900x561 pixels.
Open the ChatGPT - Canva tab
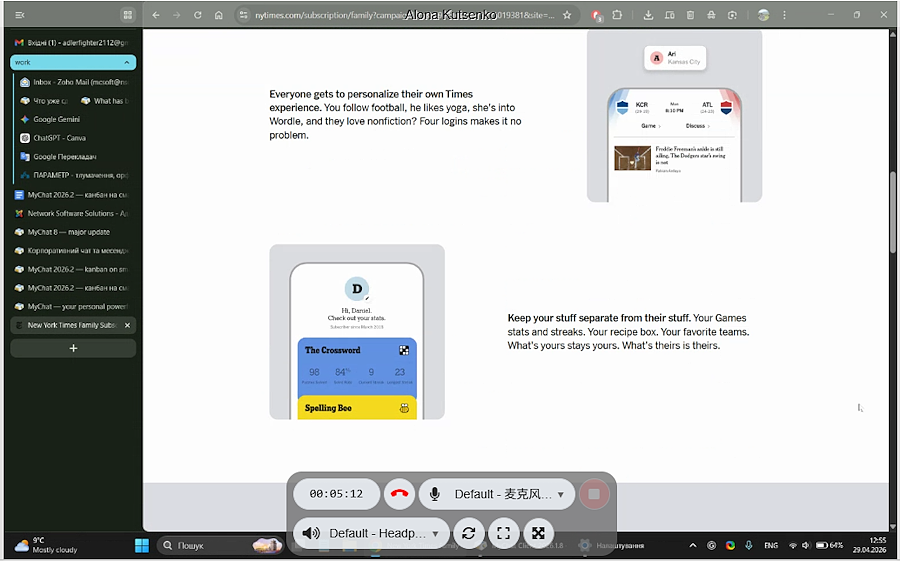click(76, 138)
